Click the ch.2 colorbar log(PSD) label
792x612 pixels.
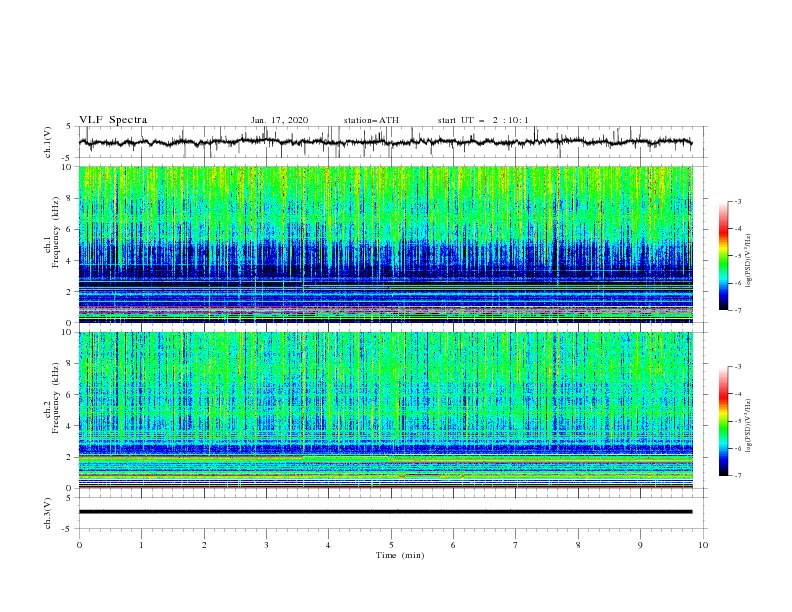[x=748, y=426]
